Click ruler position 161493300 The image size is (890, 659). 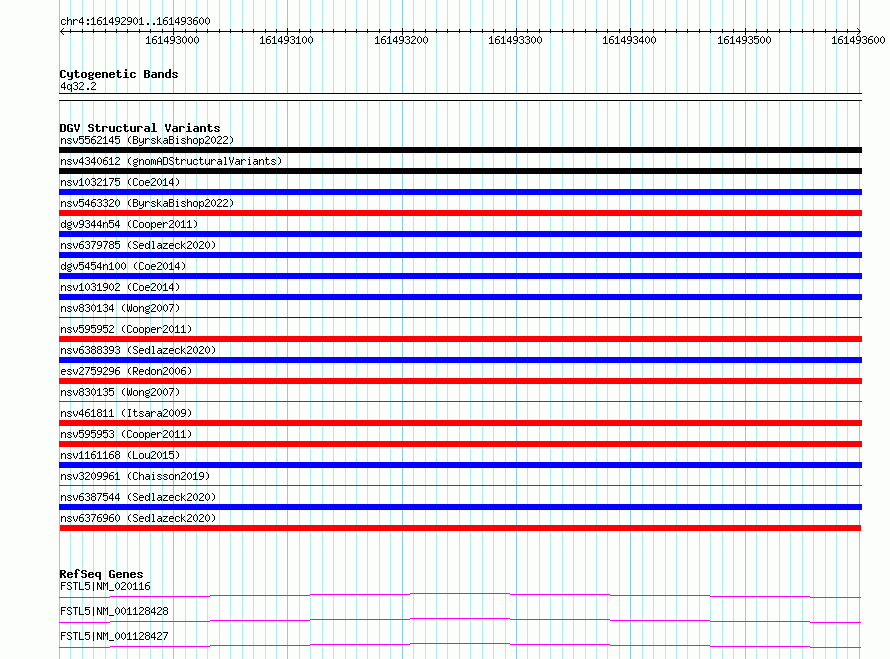(x=515, y=40)
